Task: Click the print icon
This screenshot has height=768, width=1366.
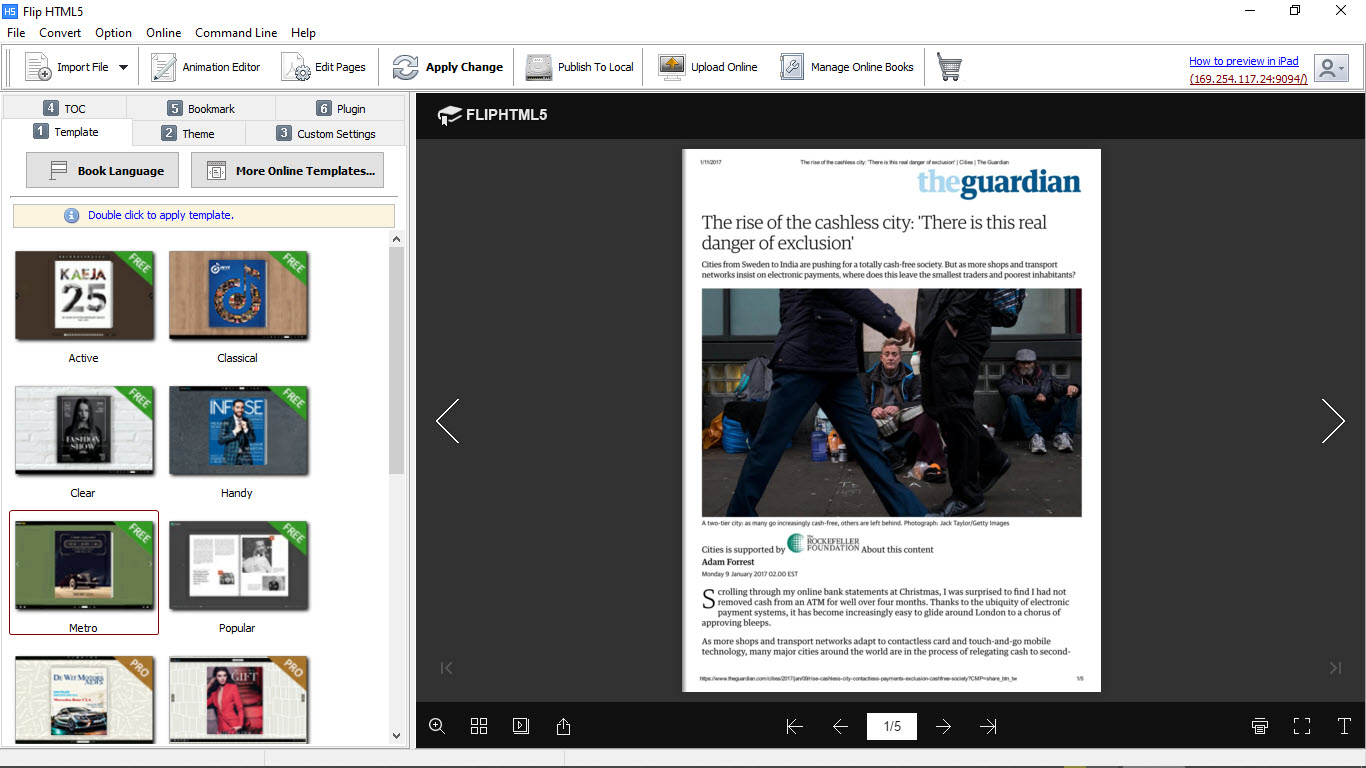Action: 1260,726
